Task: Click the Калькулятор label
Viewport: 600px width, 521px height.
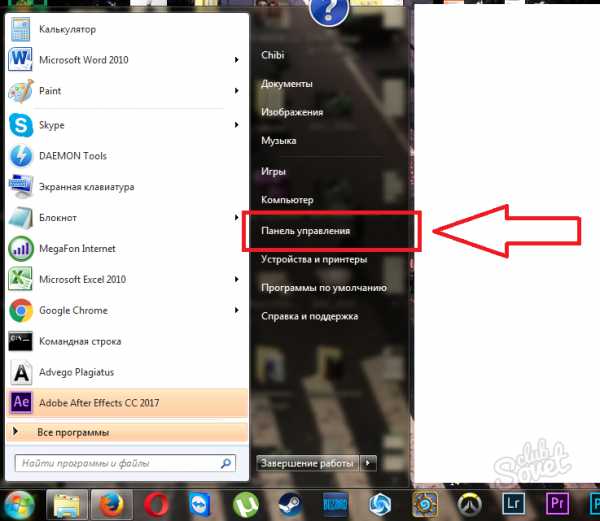Action: (67, 29)
